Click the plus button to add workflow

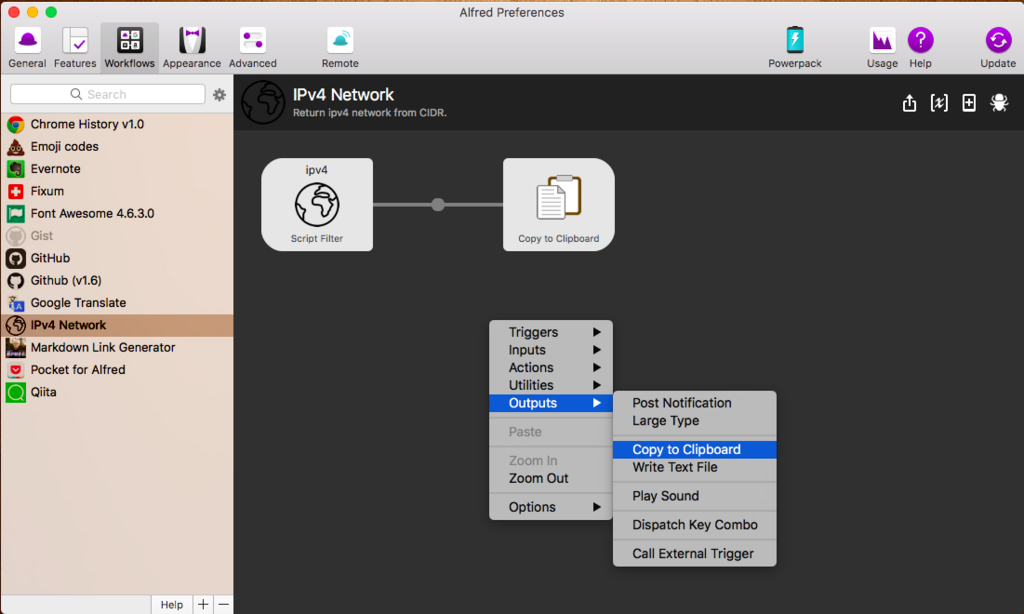[x=203, y=605]
